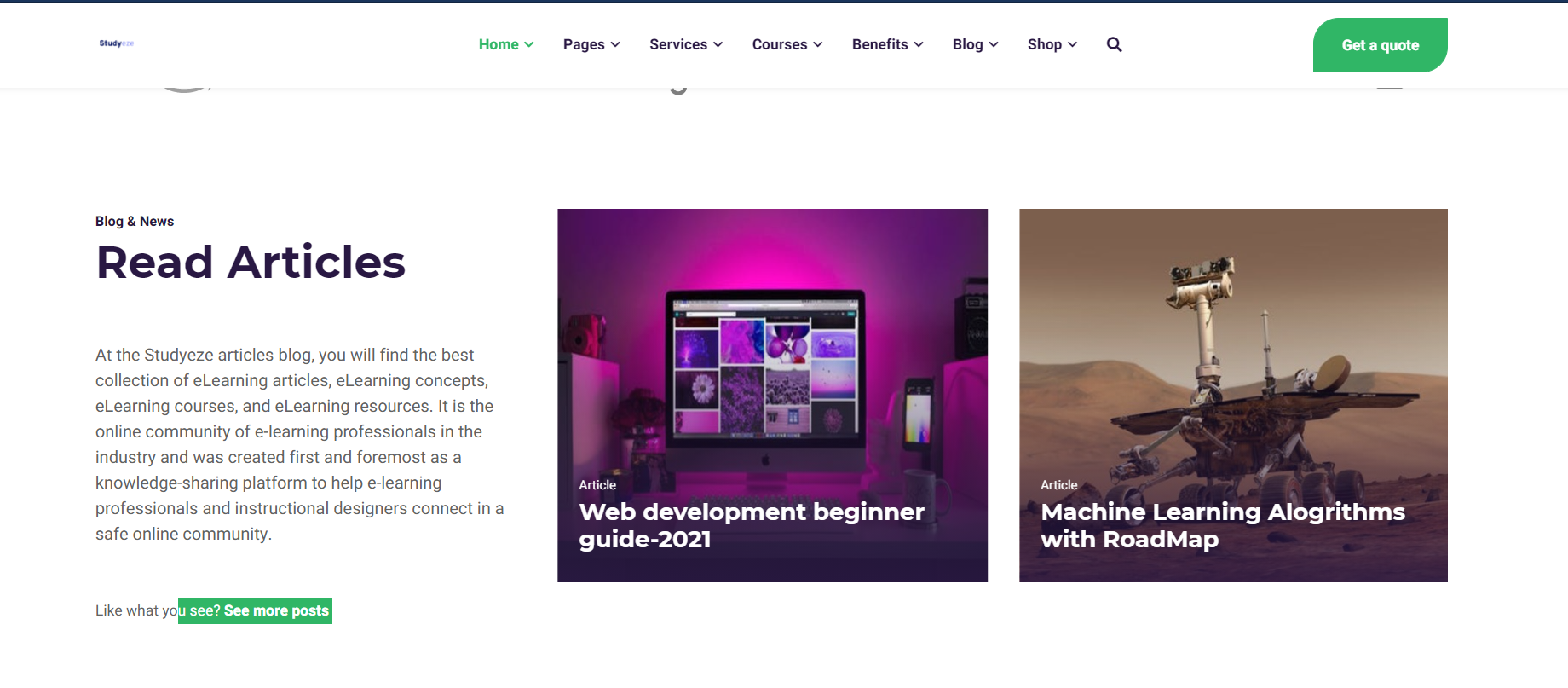
Task: Open the Benefits menu
Action: pos(887,44)
